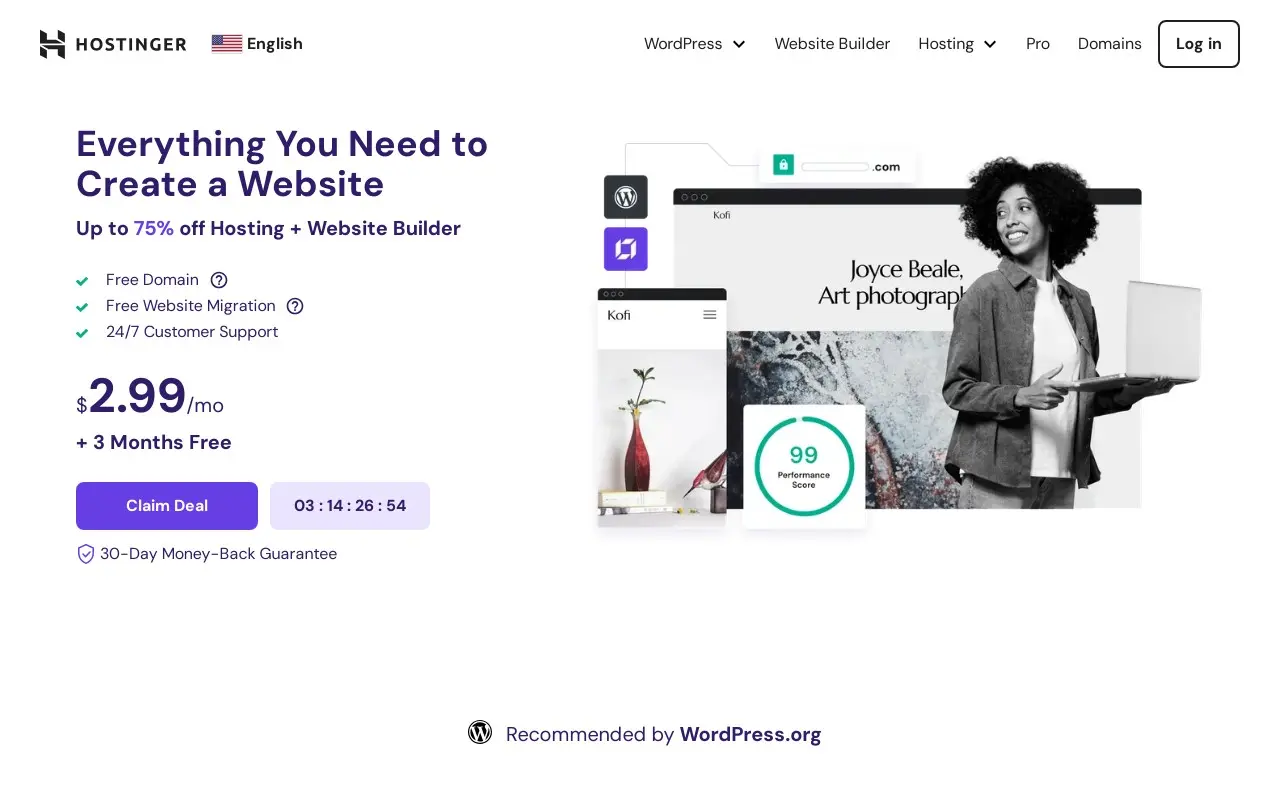Click the Log in button
The height and width of the screenshot is (800, 1280).
pos(1199,44)
